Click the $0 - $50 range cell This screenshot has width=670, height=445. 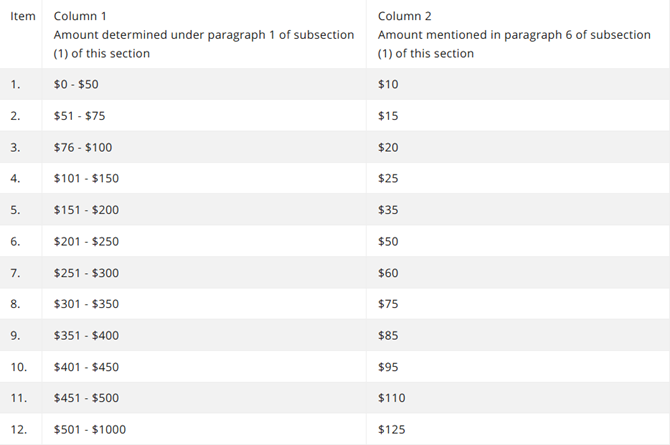(x=76, y=84)
